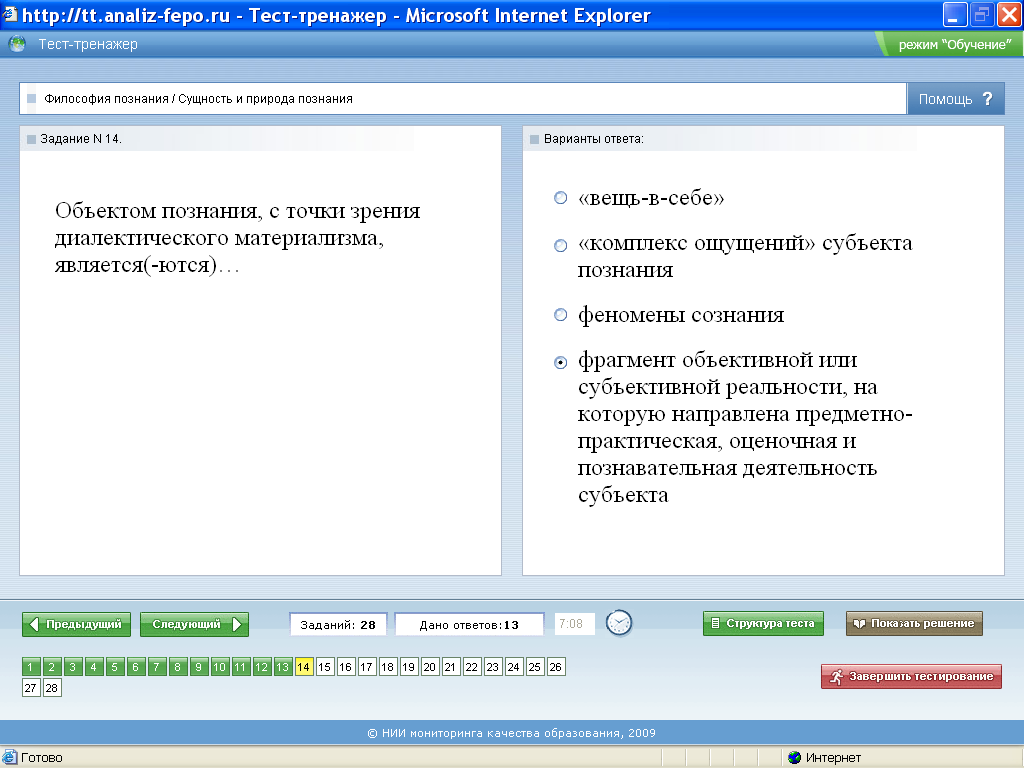
Task: Click the running man icon on Завершить
Action: pos(837,677)
